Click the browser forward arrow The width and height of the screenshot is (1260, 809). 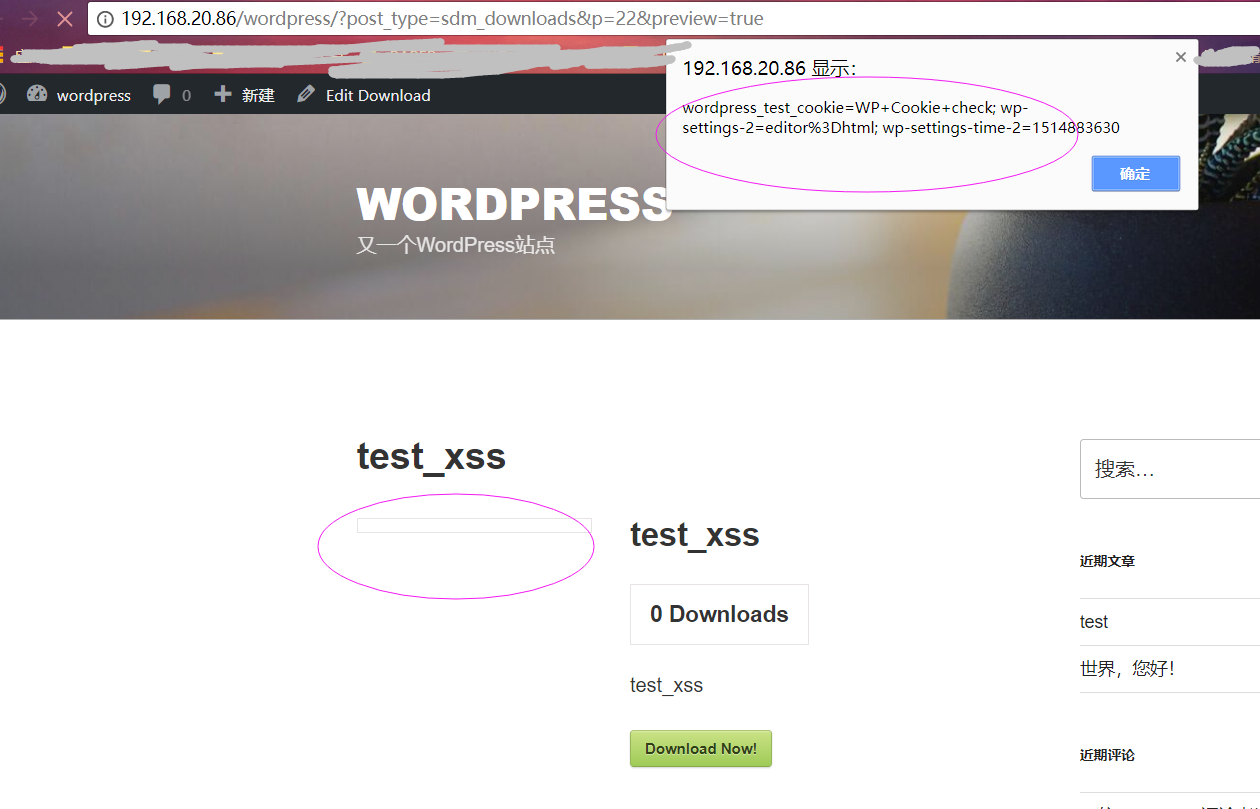point(30,18)
